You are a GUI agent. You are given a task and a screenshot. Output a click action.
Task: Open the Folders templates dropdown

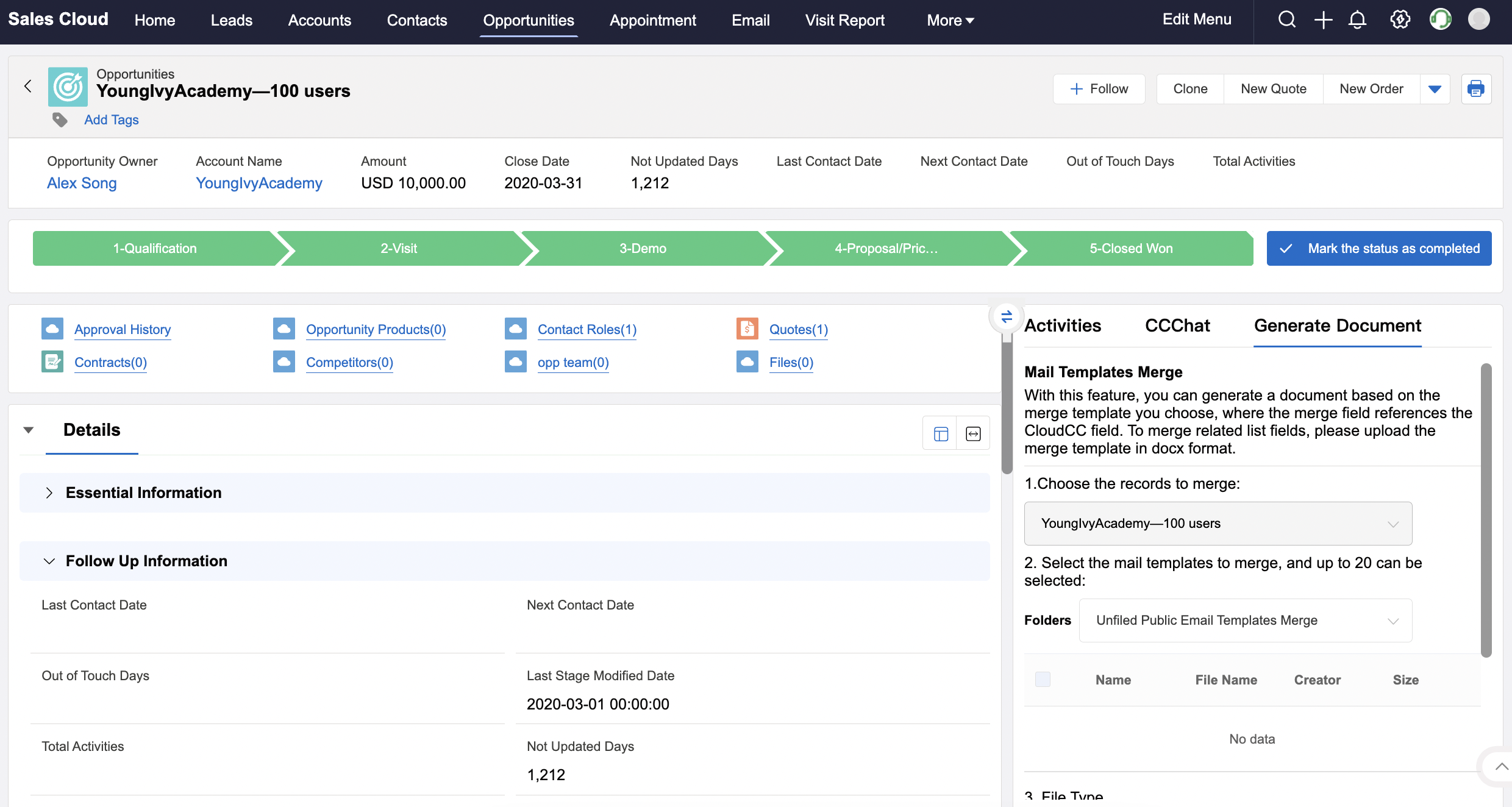pyautogui.click(x=1245, y=620)
